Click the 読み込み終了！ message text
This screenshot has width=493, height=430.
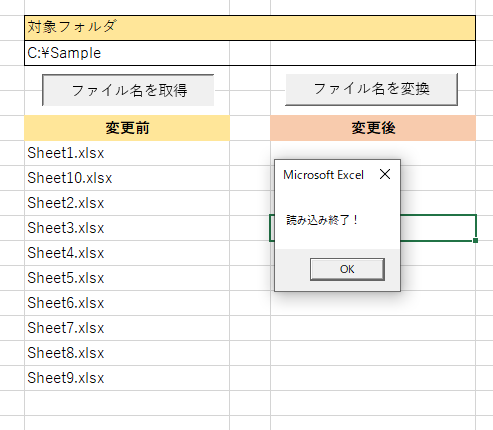(322, 220)
